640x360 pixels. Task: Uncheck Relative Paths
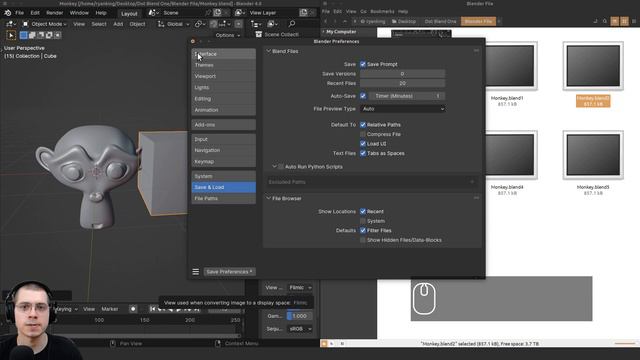363,124
